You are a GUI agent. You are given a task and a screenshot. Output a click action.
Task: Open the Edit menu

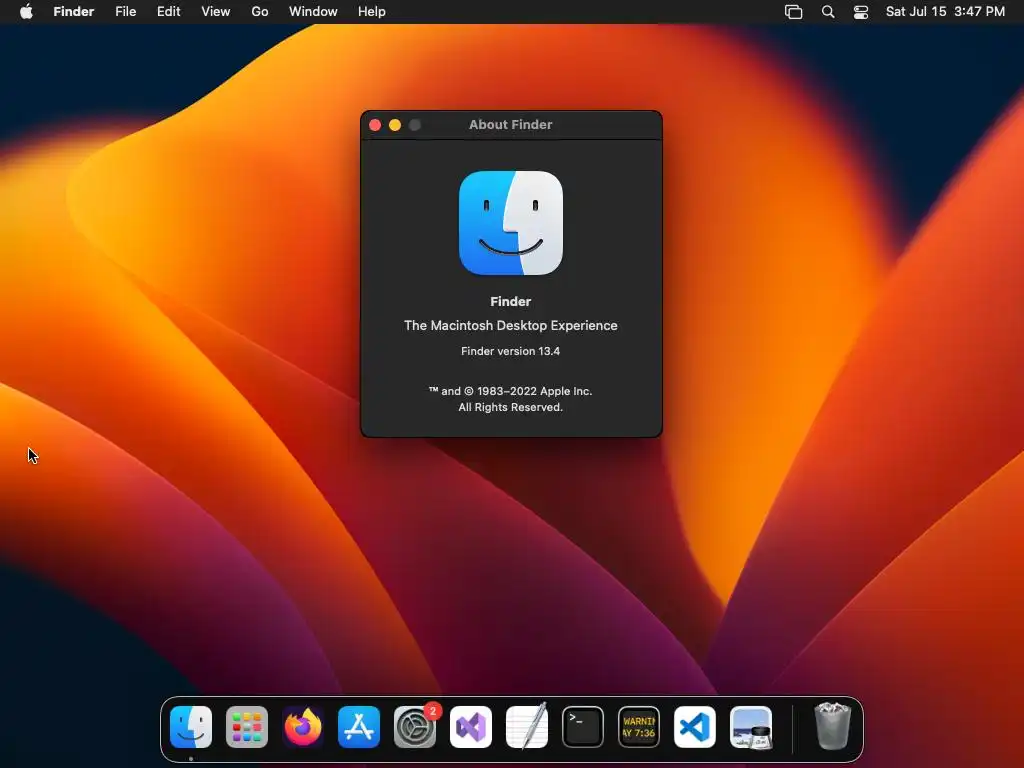pyautogui.click(x=168, y=12)
